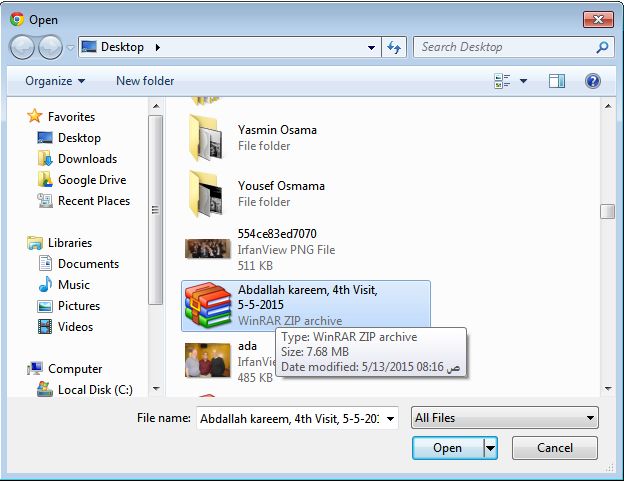Select the WinRAR ZIP archive icon
Viewport: 624px width, 482px height.
[207, 305]
